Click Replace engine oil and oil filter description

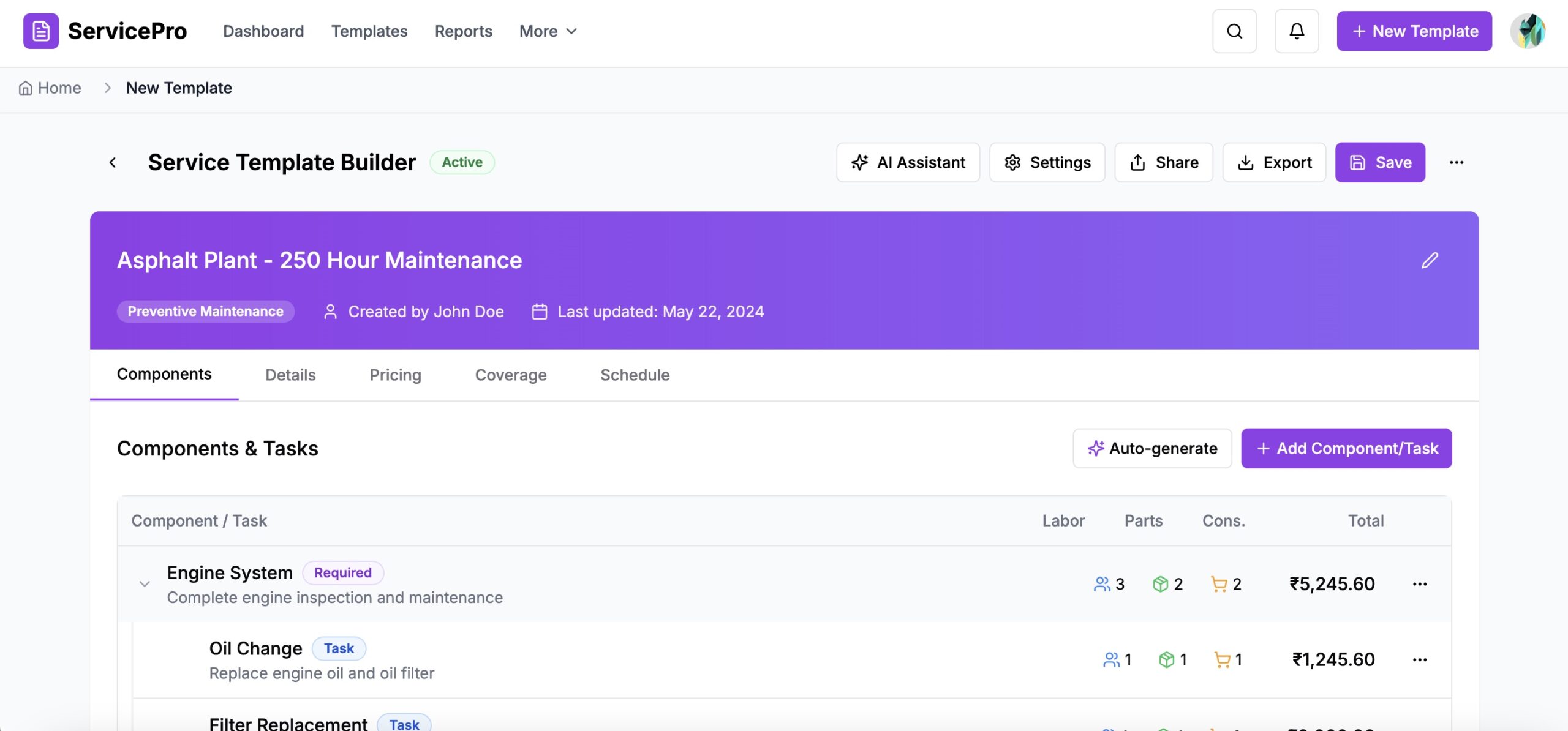coord(322,673)
